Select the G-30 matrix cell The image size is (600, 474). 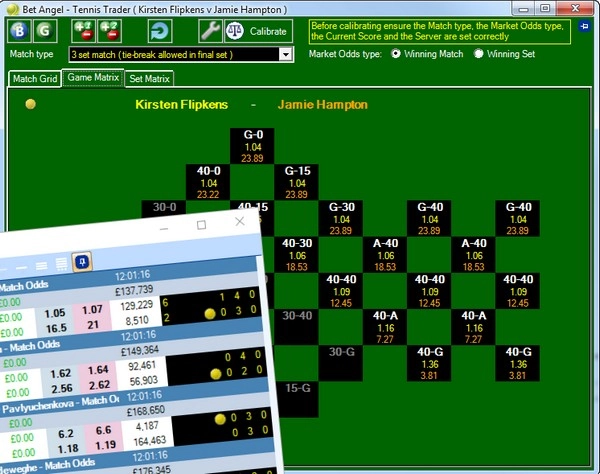[x=341, y=218]
